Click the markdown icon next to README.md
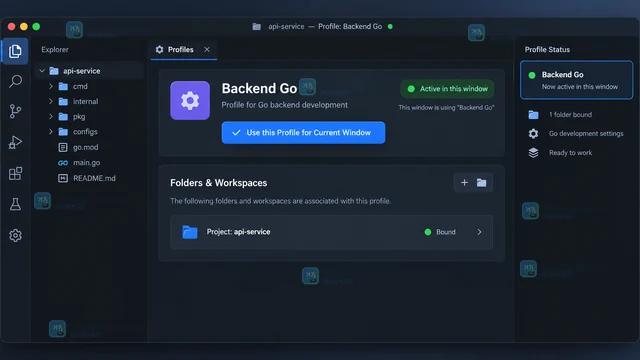Screen dimensions: 640x360 pos(63,178)
